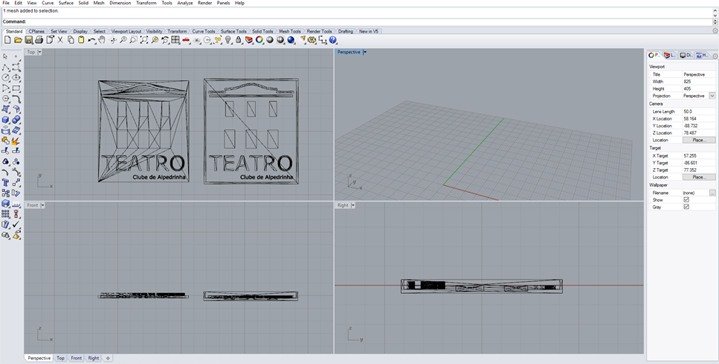Screen dimensions: 719x364
Task: Open the Perspective viewport title dropdown arrow
Action: point(365,52)
